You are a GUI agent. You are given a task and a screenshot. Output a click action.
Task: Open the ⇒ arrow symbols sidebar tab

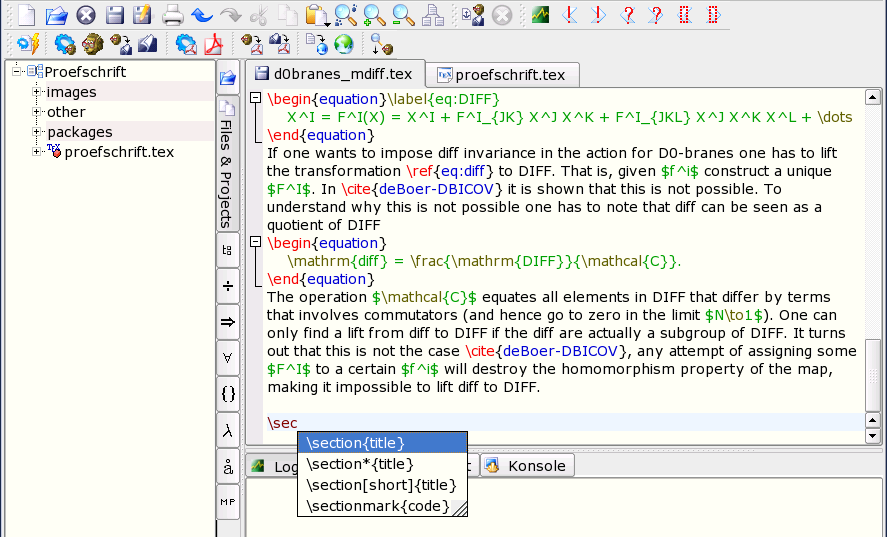point(227,322)
